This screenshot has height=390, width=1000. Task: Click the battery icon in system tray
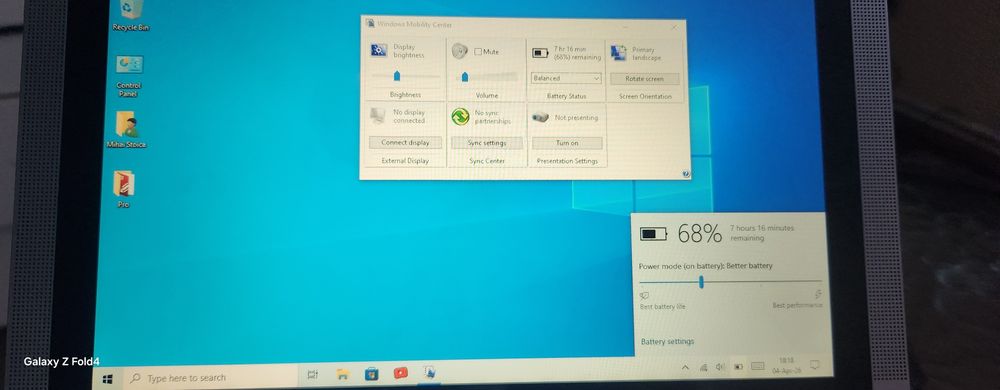tap(739, 366)
